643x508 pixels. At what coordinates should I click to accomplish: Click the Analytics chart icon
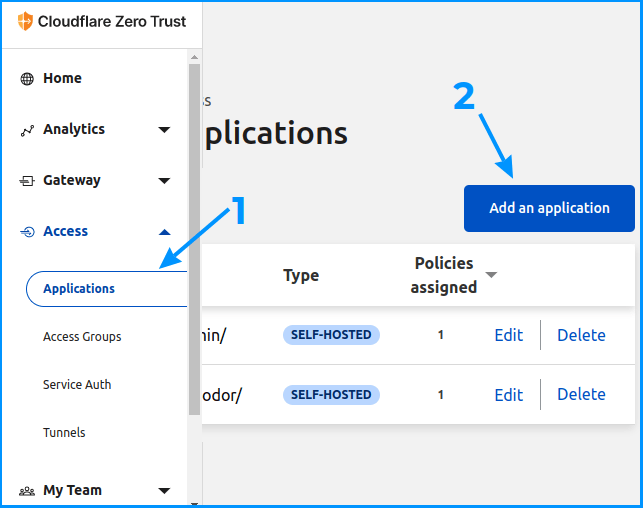(x=27, y=131)
